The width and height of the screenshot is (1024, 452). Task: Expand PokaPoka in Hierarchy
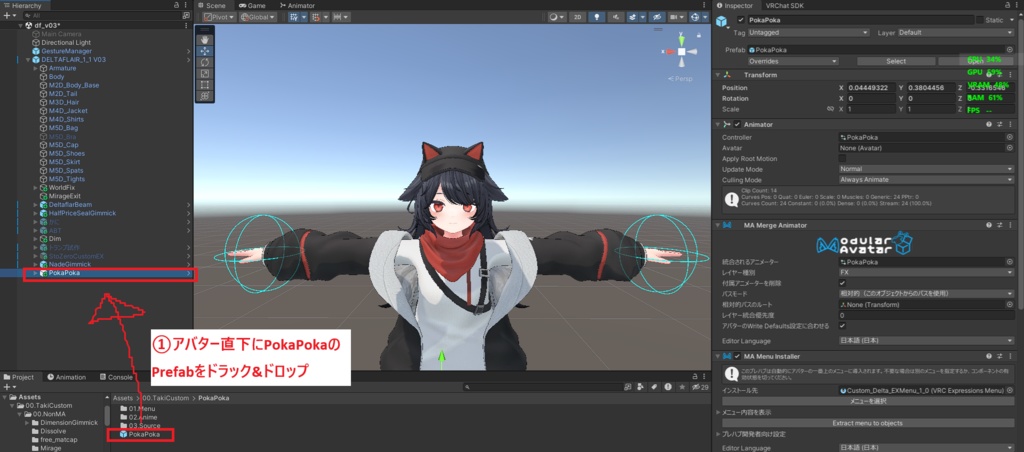pos(35,273)
